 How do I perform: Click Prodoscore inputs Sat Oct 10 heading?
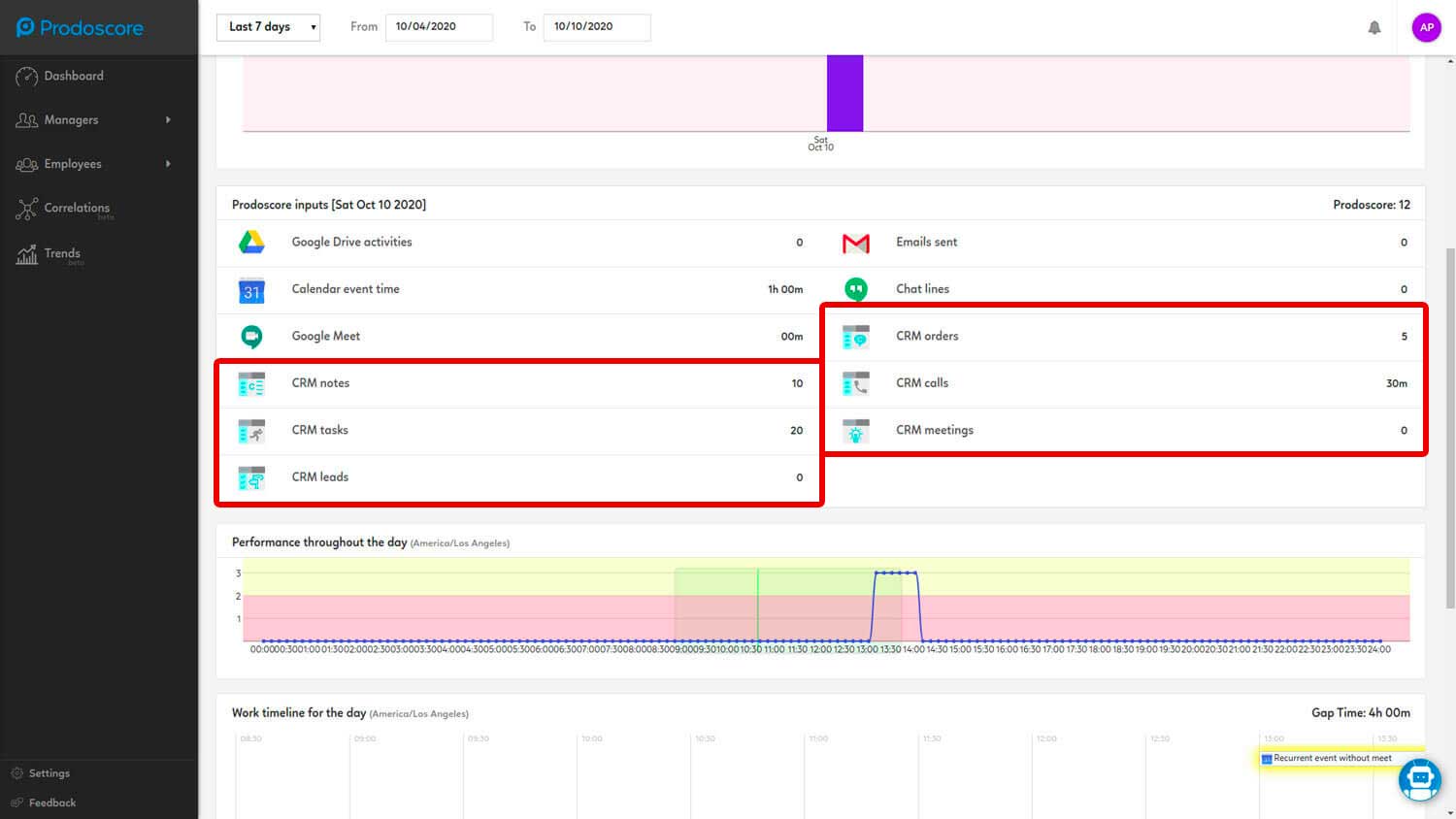(x=329, y=205)
